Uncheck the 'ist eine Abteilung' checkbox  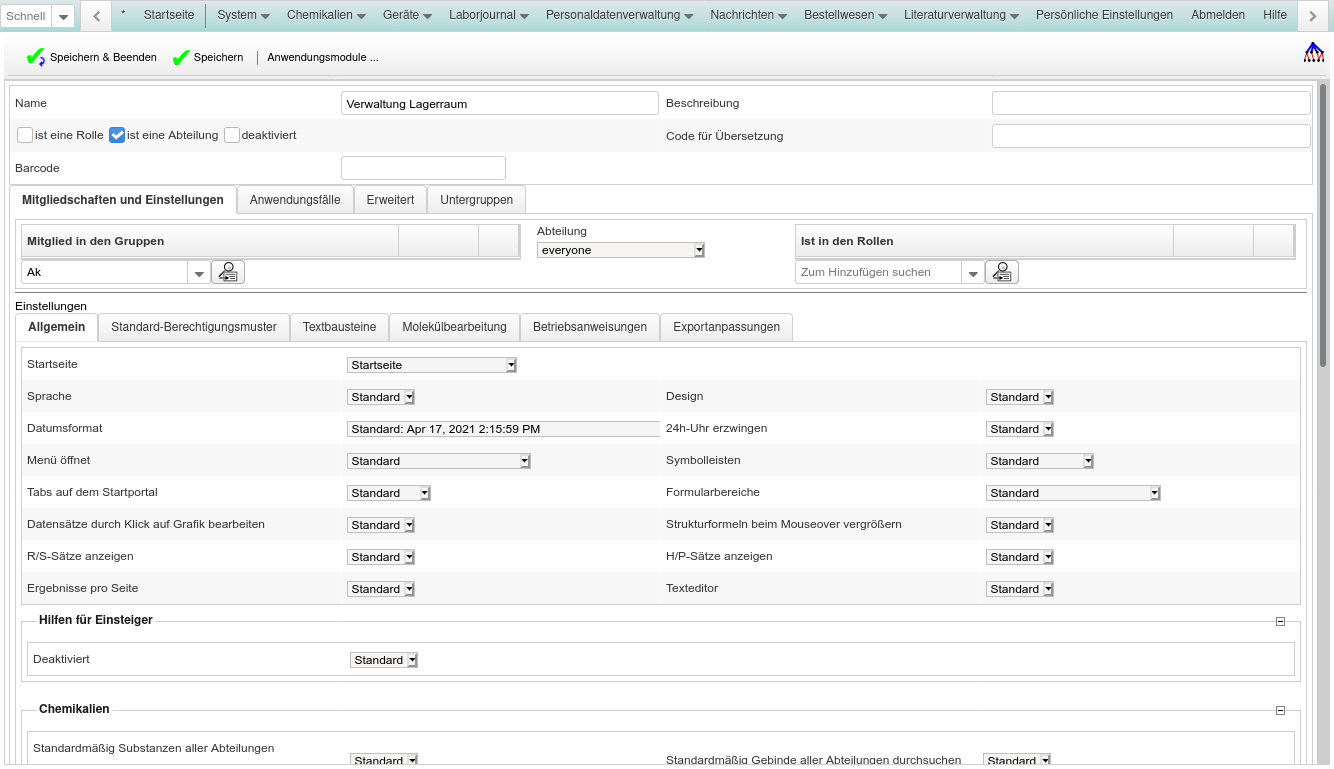pyautogui.click(x=117, y=135)
